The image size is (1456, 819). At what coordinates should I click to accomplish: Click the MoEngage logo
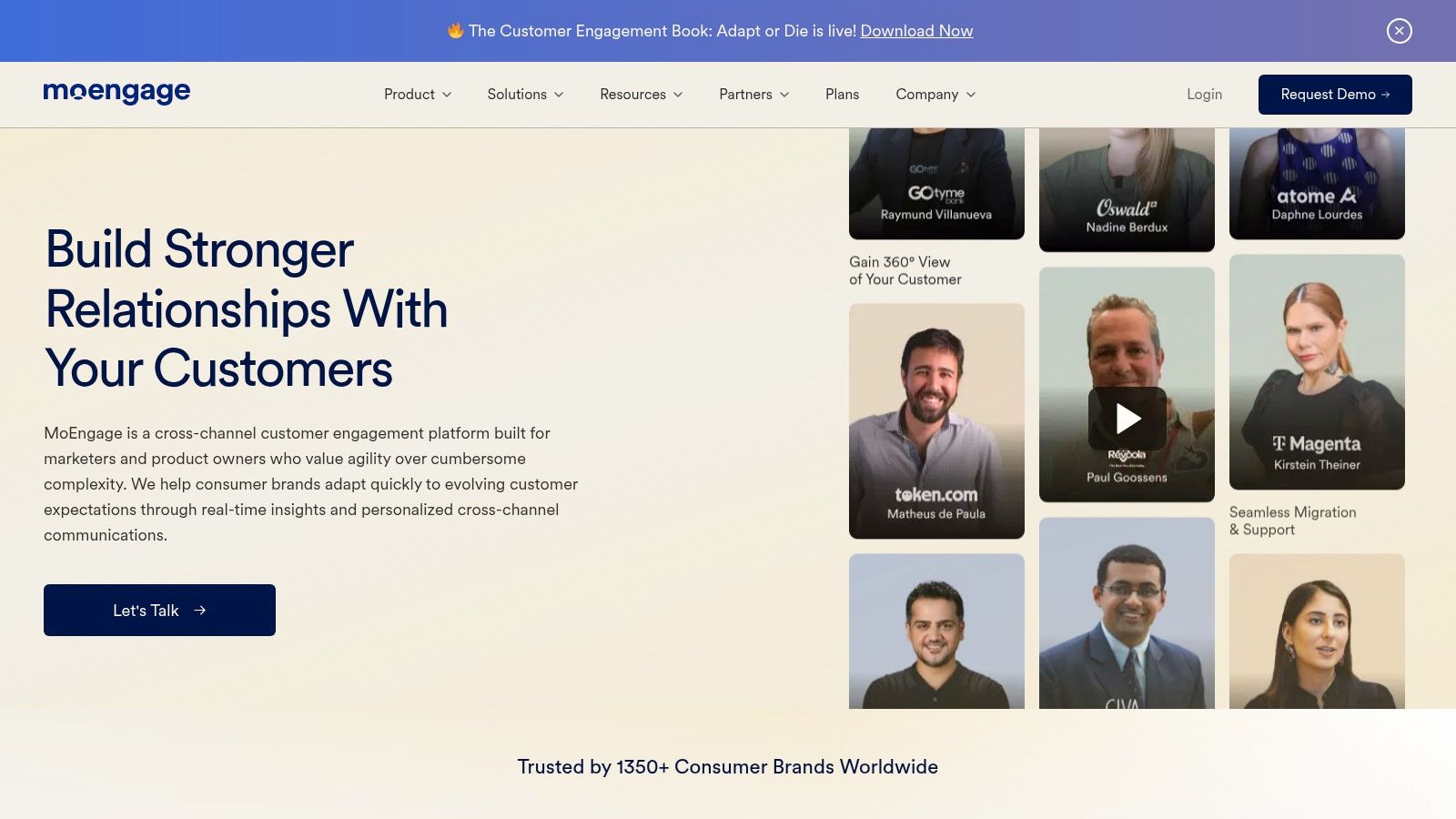pyautogui.click(x=116, y=93)
